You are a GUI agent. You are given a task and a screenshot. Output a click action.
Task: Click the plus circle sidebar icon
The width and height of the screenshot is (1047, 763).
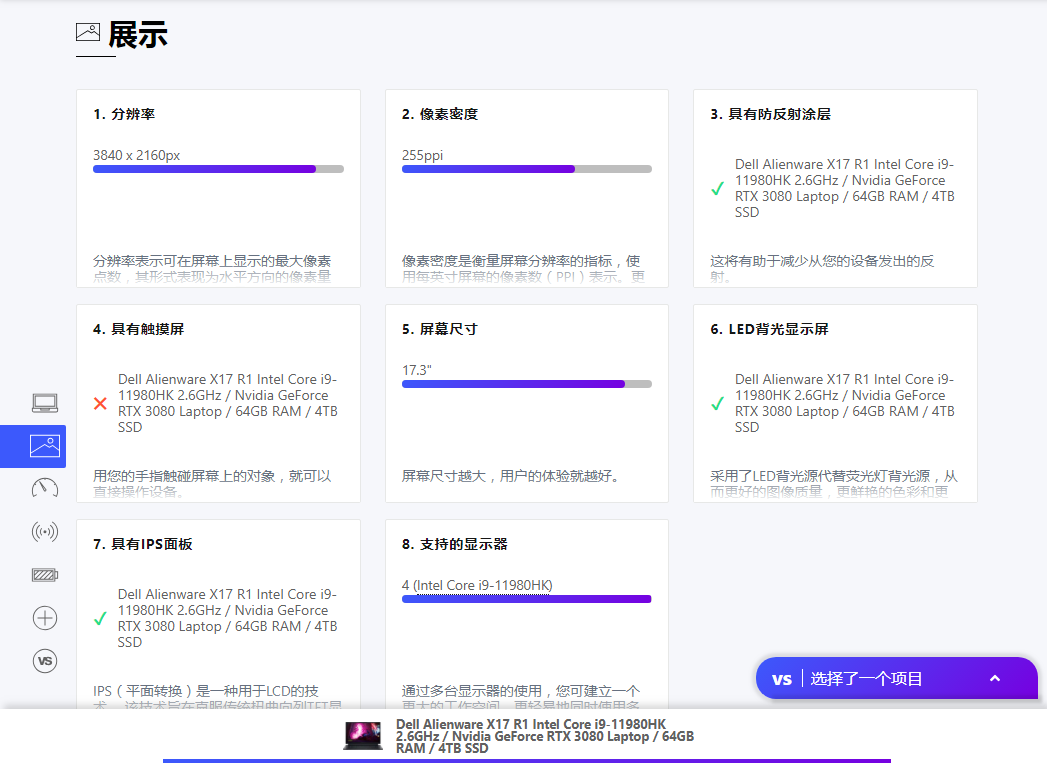pyautogui.click(x=45, y=617)
